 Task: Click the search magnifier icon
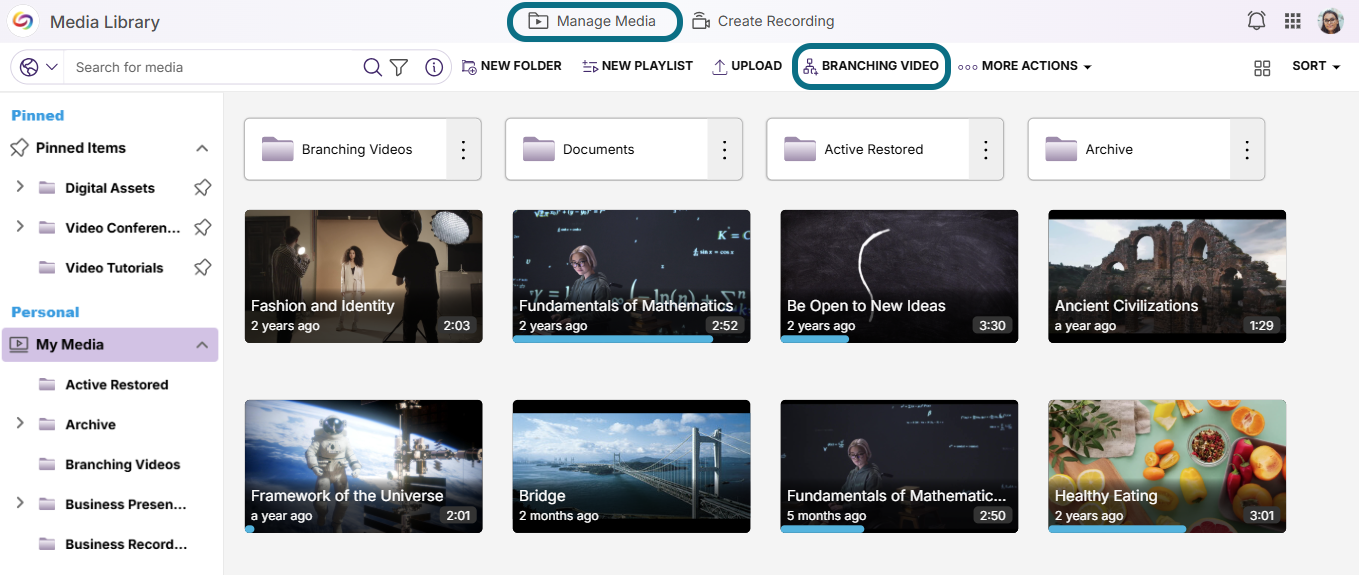point(372,67)
